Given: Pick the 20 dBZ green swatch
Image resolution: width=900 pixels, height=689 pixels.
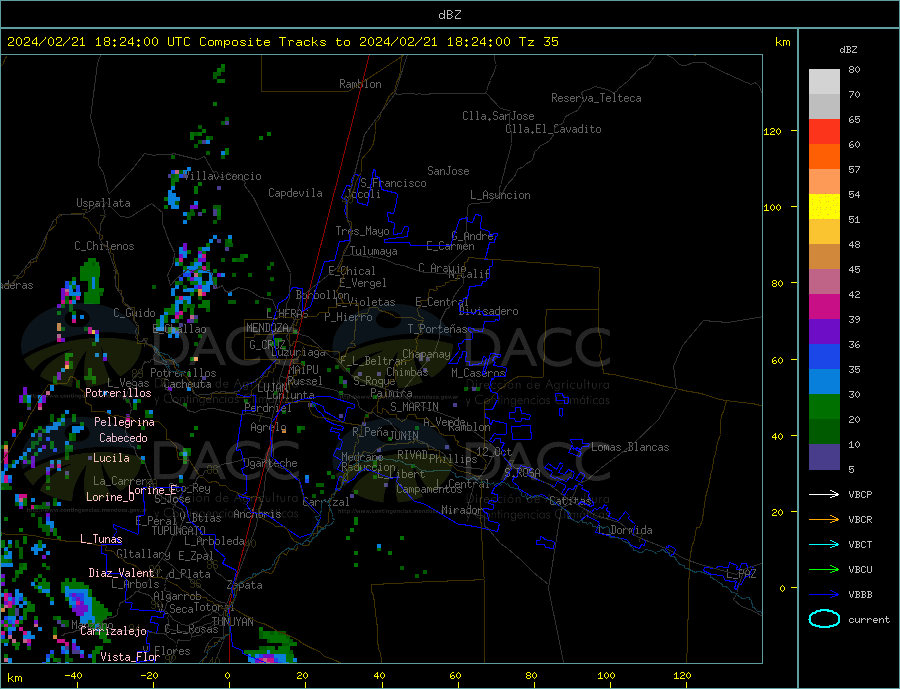Looking at the screenshot, I should point(824,407).
